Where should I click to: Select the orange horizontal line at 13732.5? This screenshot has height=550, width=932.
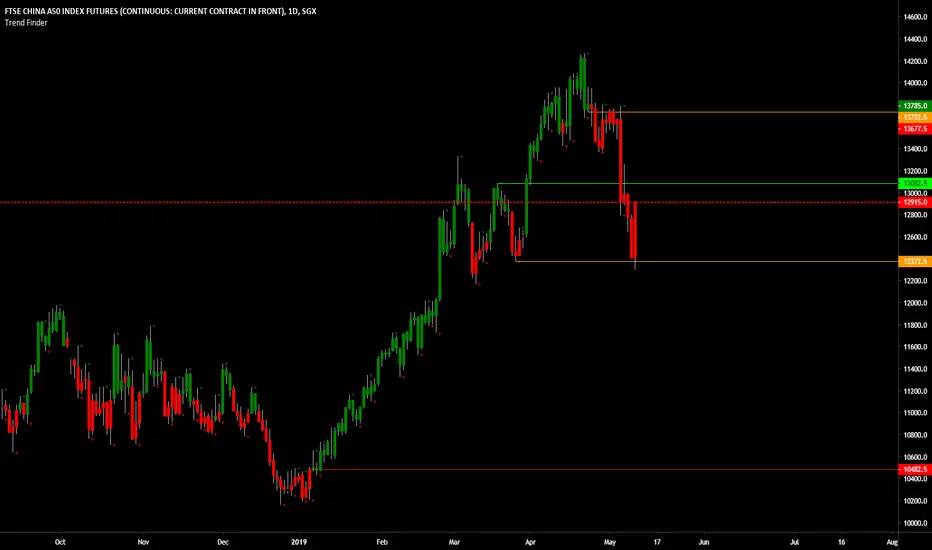point(743,112)
